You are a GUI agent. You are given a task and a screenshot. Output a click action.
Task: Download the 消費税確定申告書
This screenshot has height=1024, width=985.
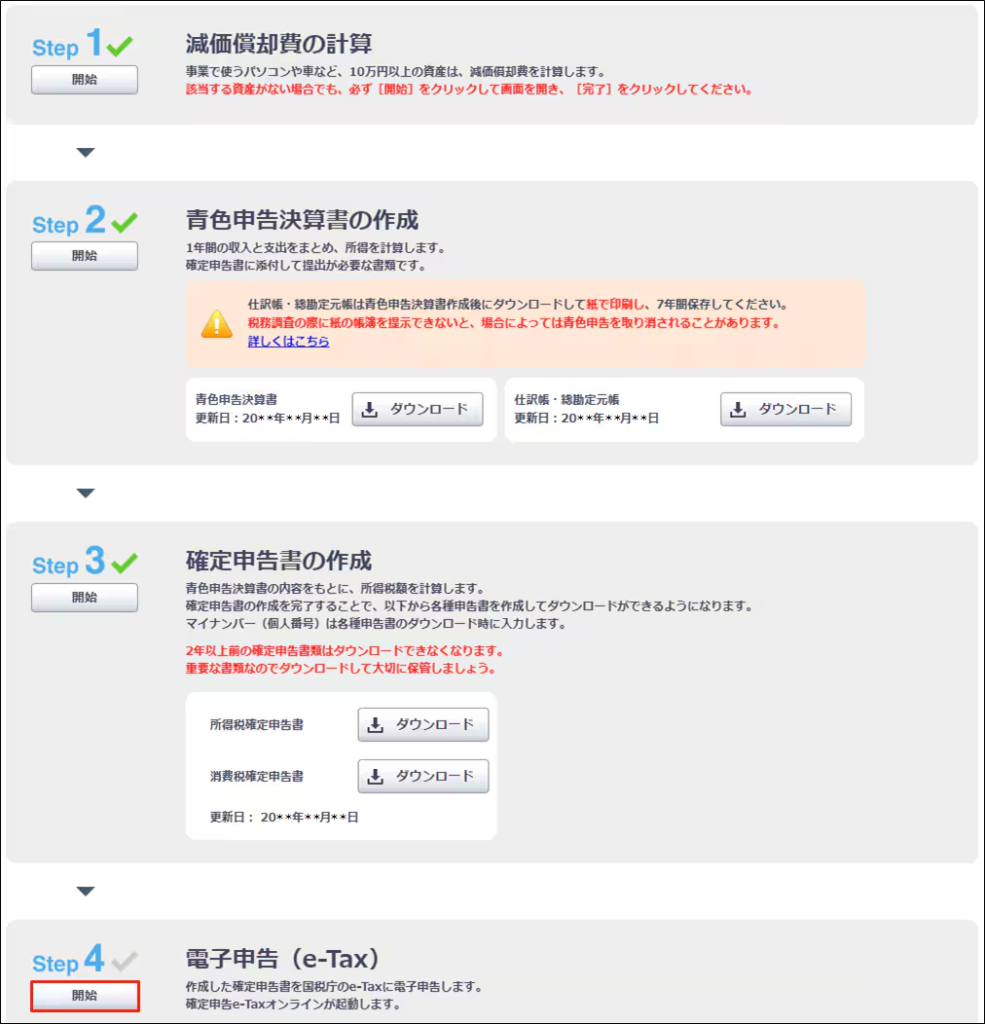pyautogui.click(x=423, y=776)
